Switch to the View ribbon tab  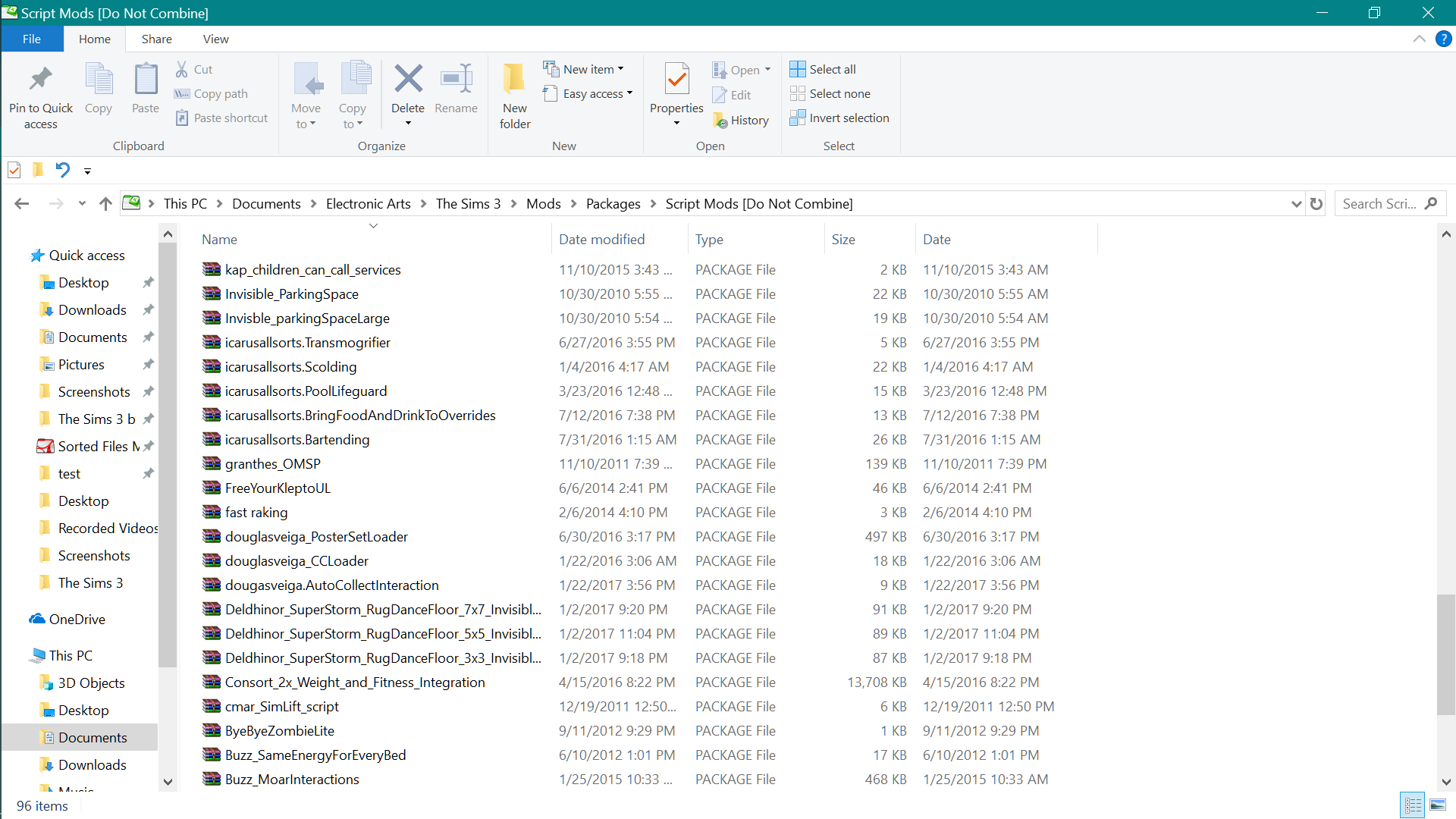pos(216,39)
